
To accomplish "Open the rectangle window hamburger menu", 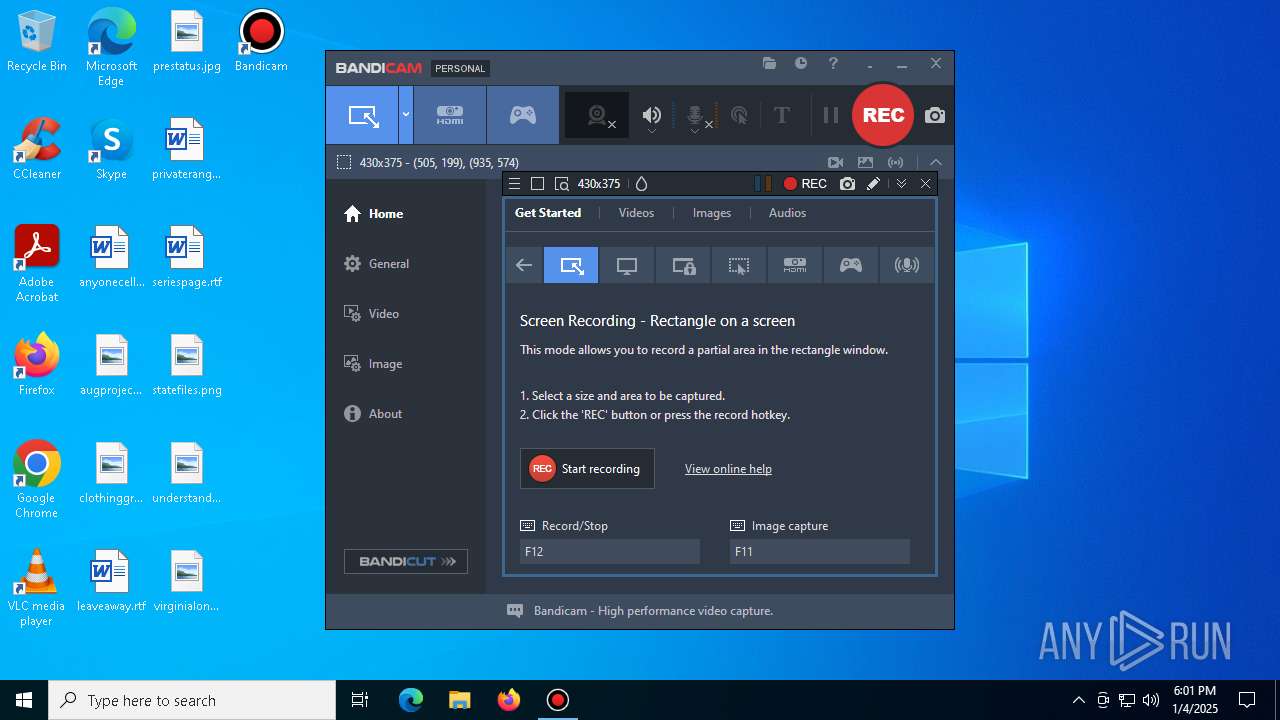I will pos(514,184).
